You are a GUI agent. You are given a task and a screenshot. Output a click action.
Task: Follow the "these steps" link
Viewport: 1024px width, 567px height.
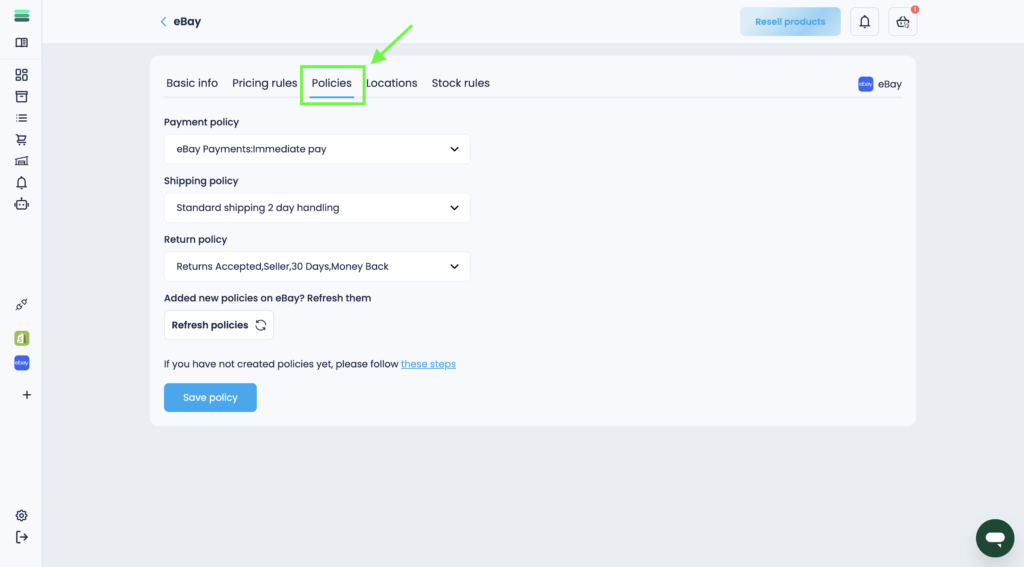428,364
